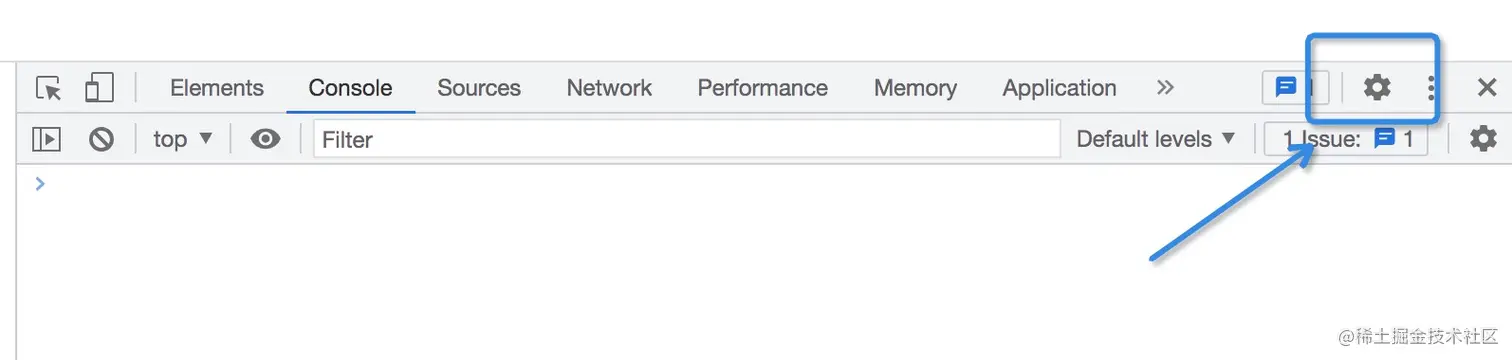Create live expression with the eye icon

tap(265, 139)
